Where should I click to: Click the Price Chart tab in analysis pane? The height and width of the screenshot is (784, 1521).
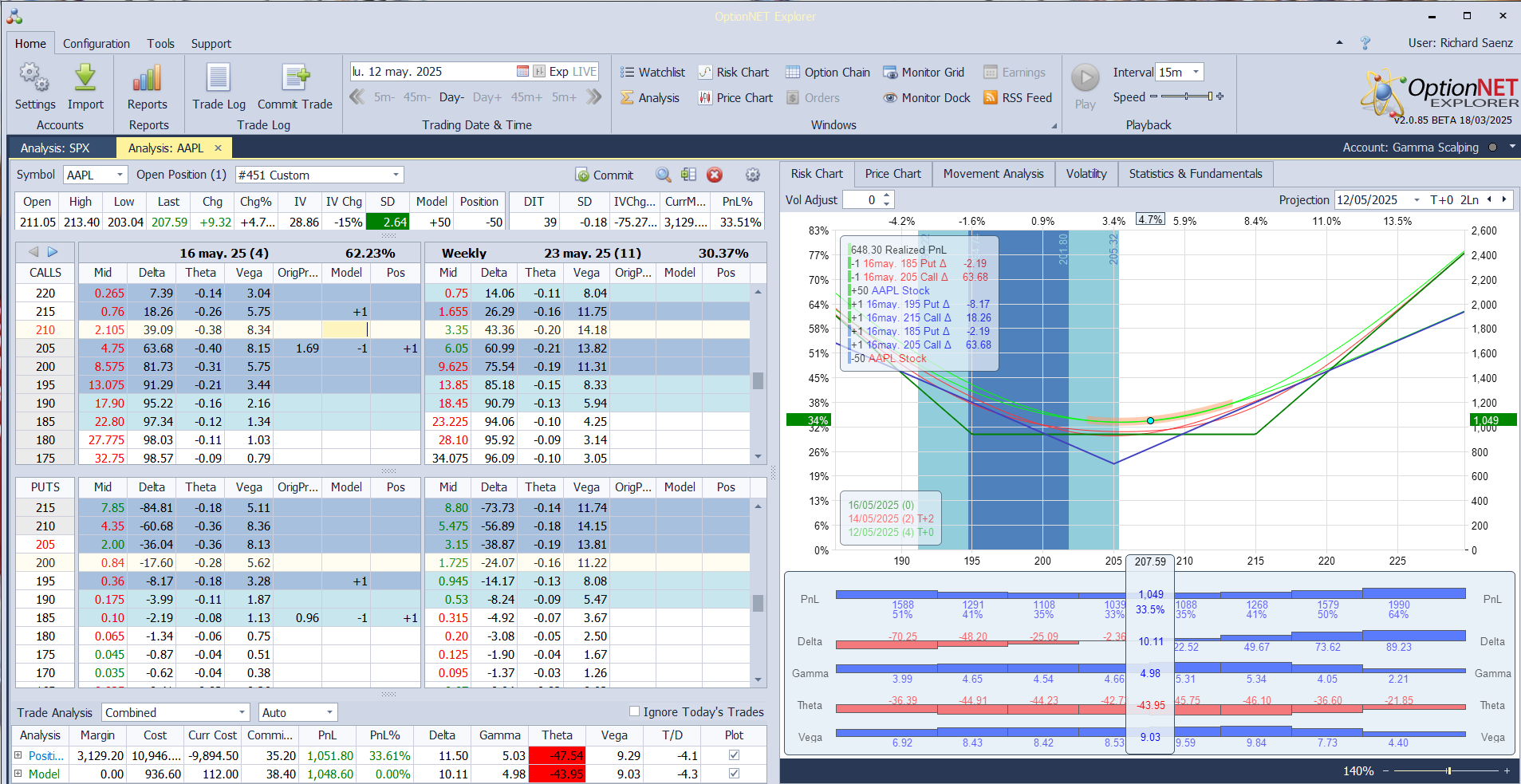point(893,174)
